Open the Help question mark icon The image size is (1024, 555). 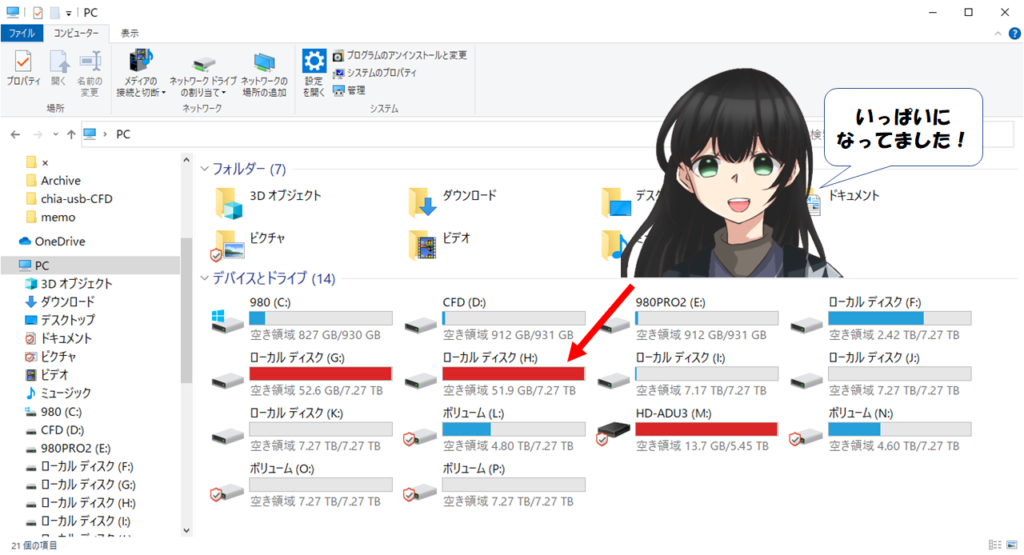point(1014,34)
